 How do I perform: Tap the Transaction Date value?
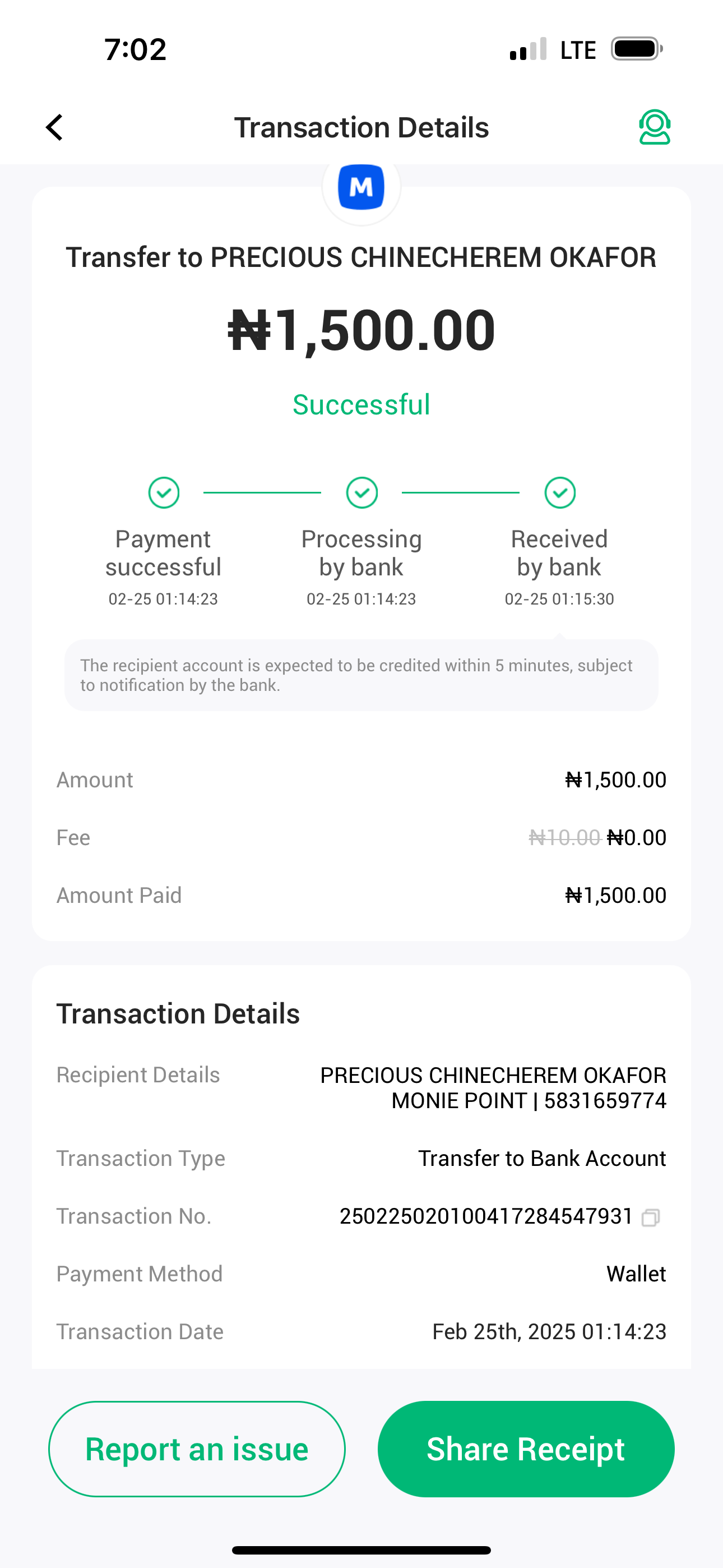tap(549, 1332)
